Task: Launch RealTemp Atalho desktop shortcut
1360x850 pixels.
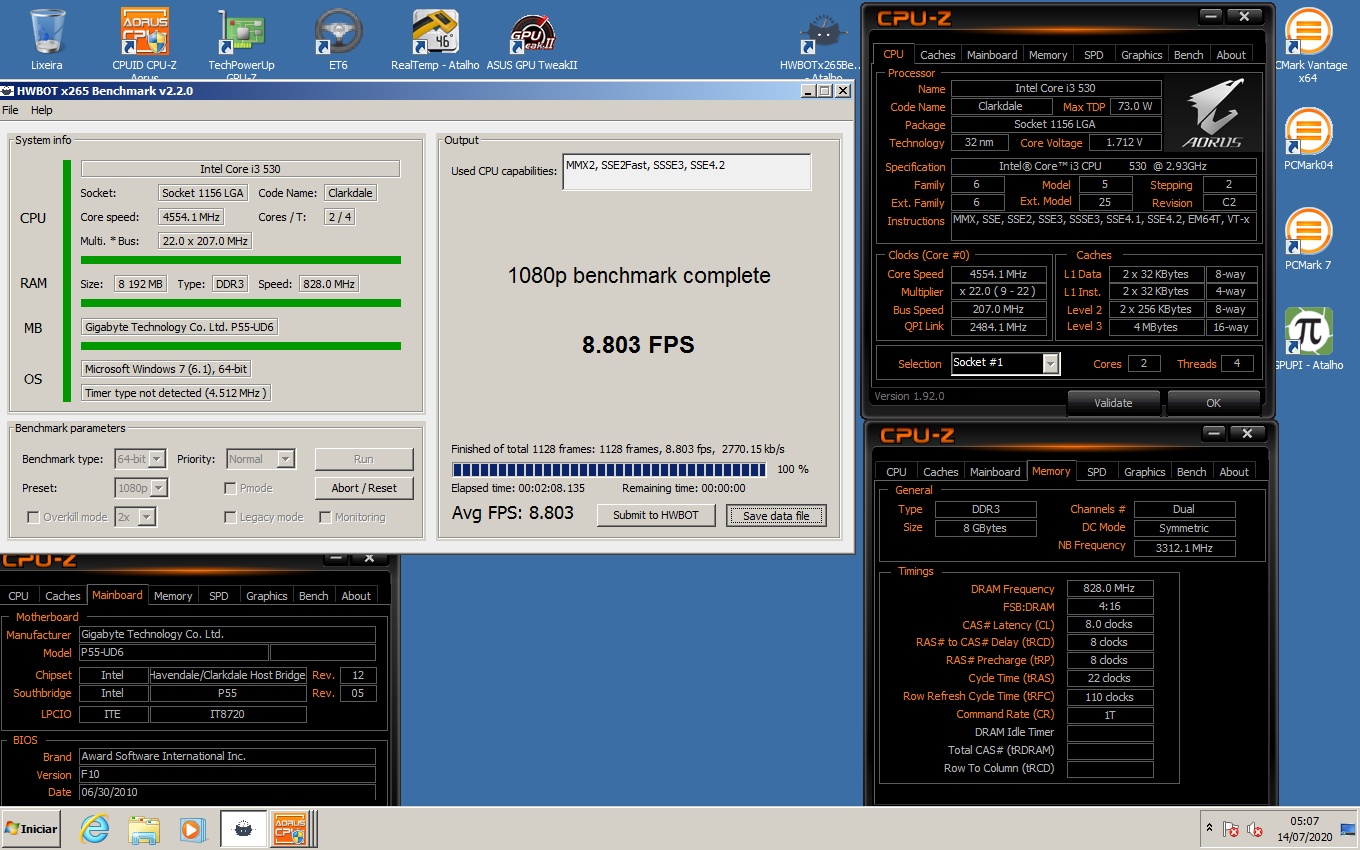Action: click(x=435, y=40)
